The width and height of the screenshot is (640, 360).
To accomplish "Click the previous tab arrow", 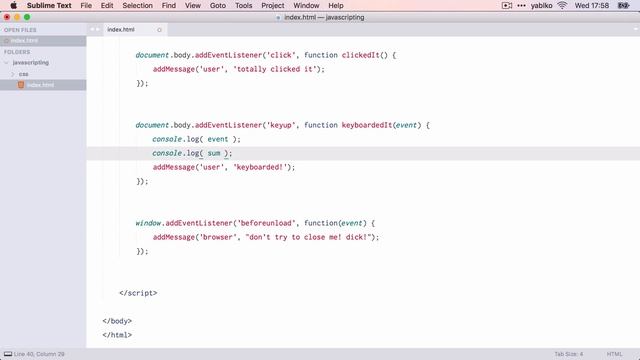I will (92, 29).
